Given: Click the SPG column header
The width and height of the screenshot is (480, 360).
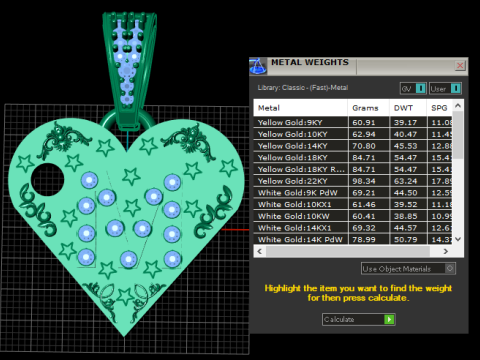Looking at the screenshot, I should coord(439,108).
